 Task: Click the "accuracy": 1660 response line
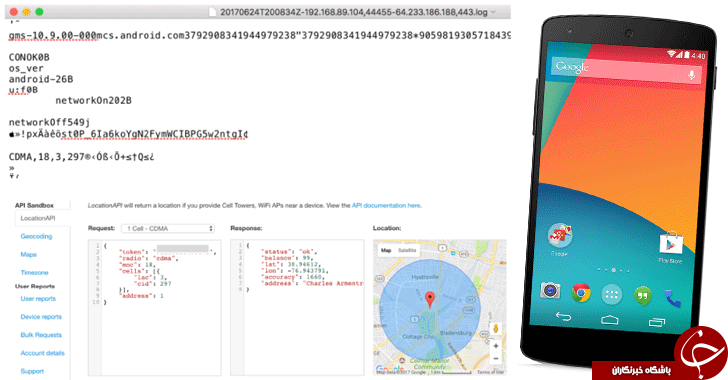tap(293, 277)
